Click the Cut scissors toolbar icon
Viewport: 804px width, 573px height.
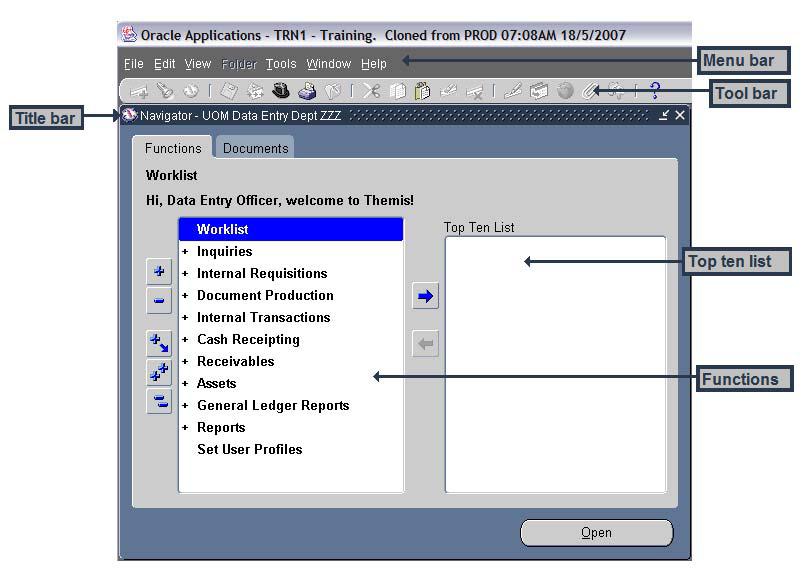[x=371, y=91]
